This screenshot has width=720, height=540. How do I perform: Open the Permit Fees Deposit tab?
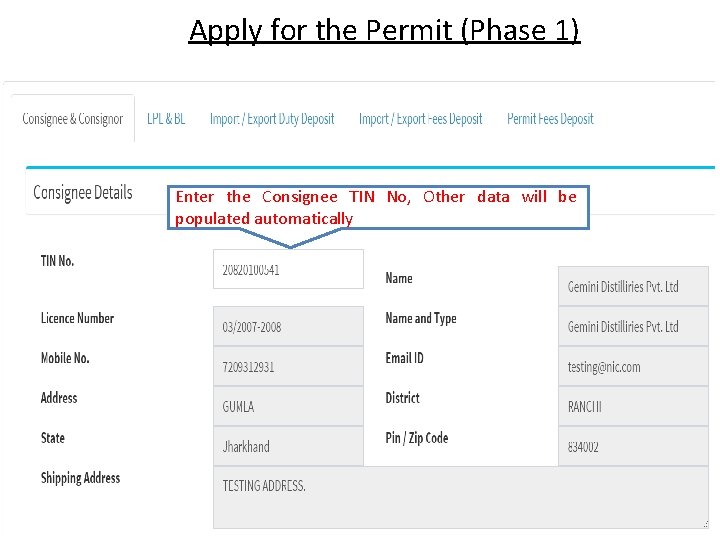click(x=550, y=119)
